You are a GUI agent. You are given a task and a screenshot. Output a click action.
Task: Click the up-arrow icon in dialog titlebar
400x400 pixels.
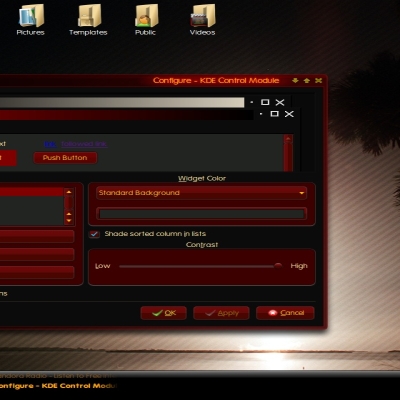coord(307,80)
